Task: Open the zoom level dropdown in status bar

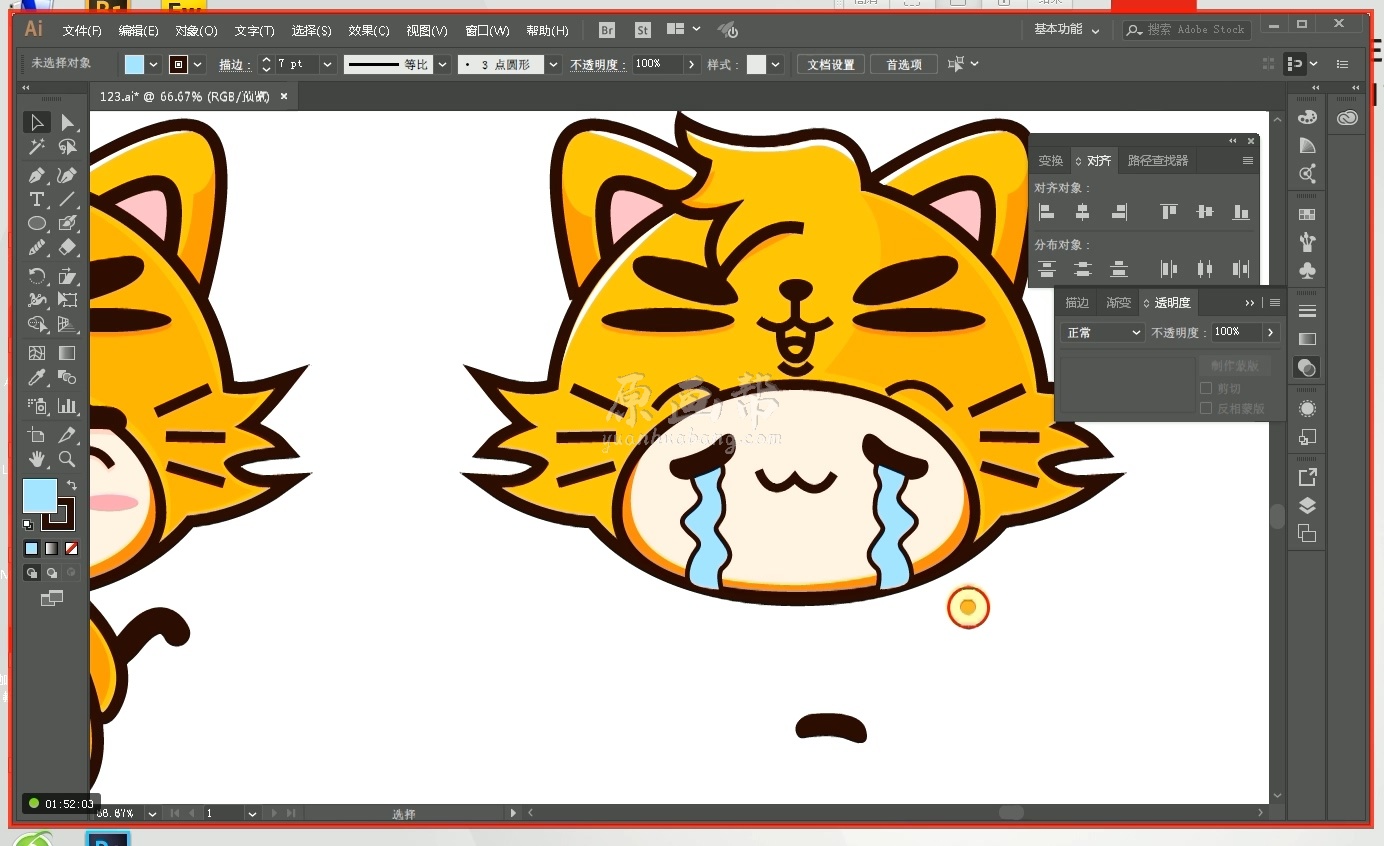Action: pos(152,814)
